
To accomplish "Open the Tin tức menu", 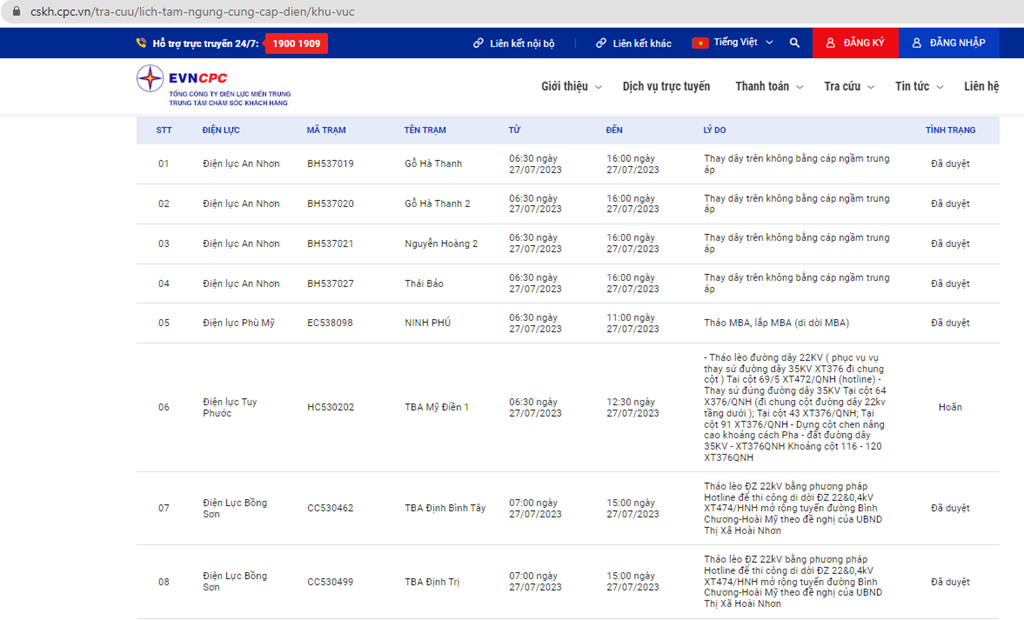I will (x=919, y=86).
